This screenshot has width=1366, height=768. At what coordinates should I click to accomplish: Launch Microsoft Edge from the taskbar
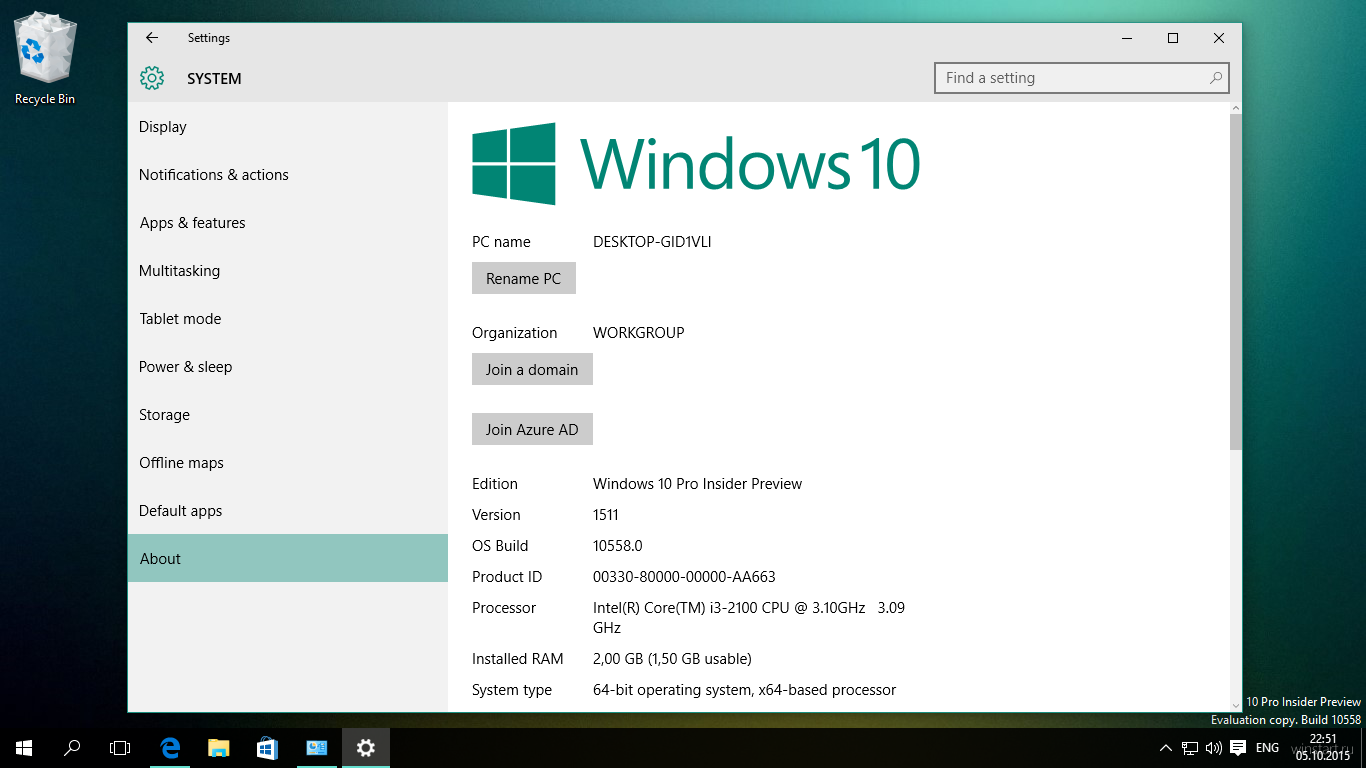point(170,748)
